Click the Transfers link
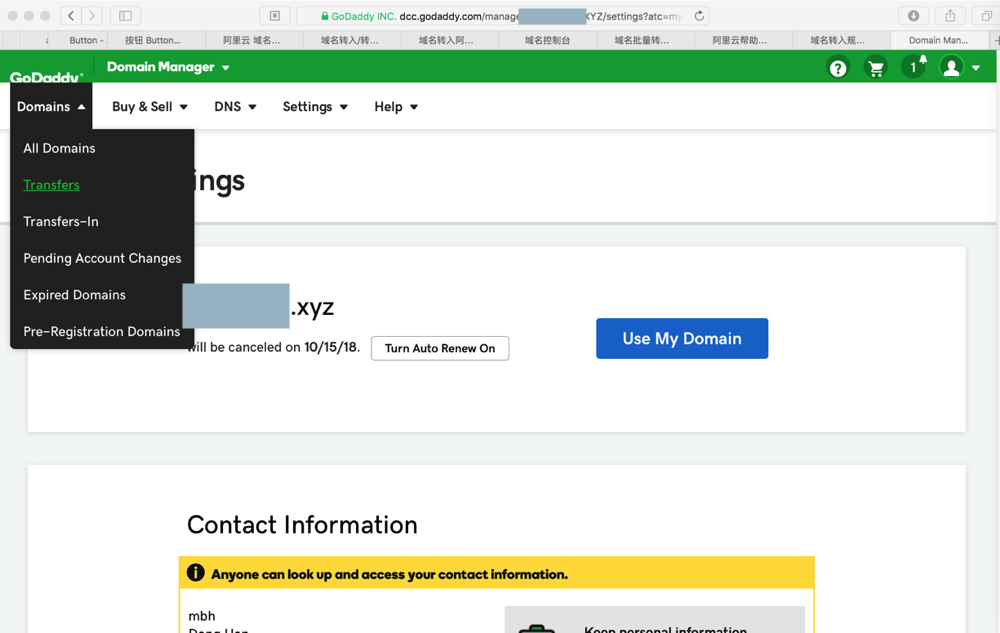 (x=51, y=185)
